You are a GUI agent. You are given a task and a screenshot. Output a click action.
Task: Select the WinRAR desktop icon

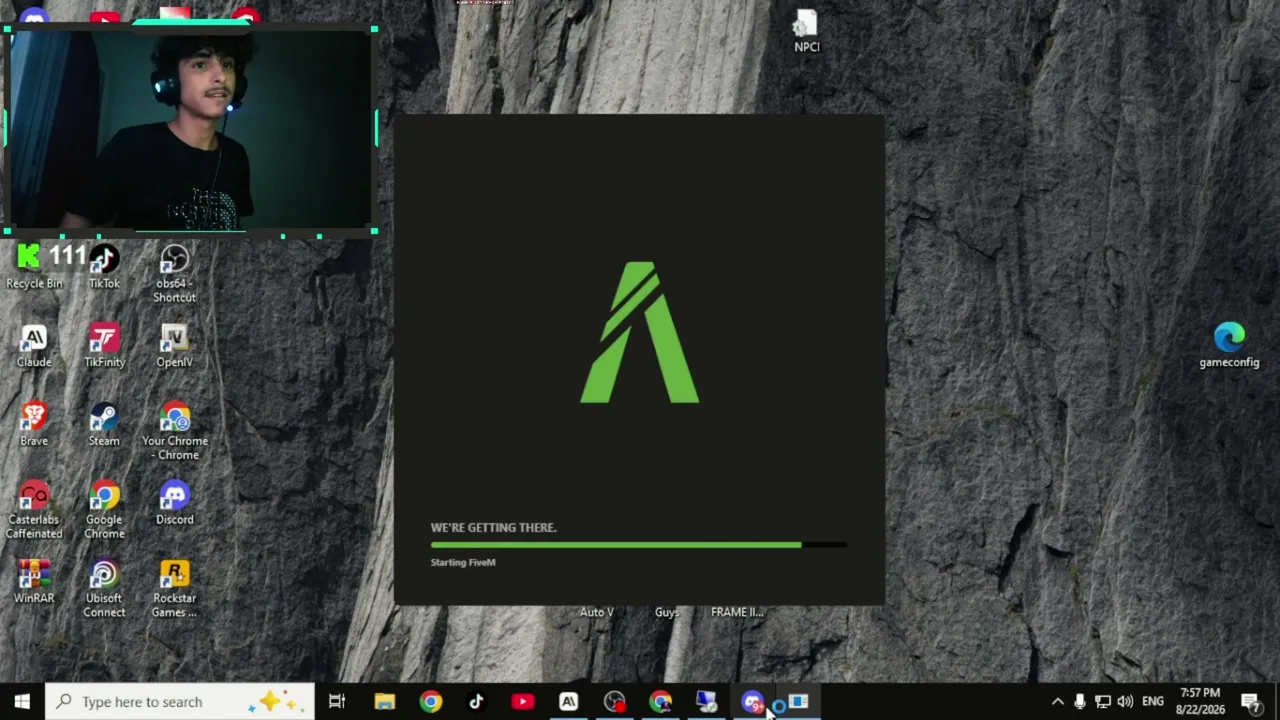[x=34, y=582]
